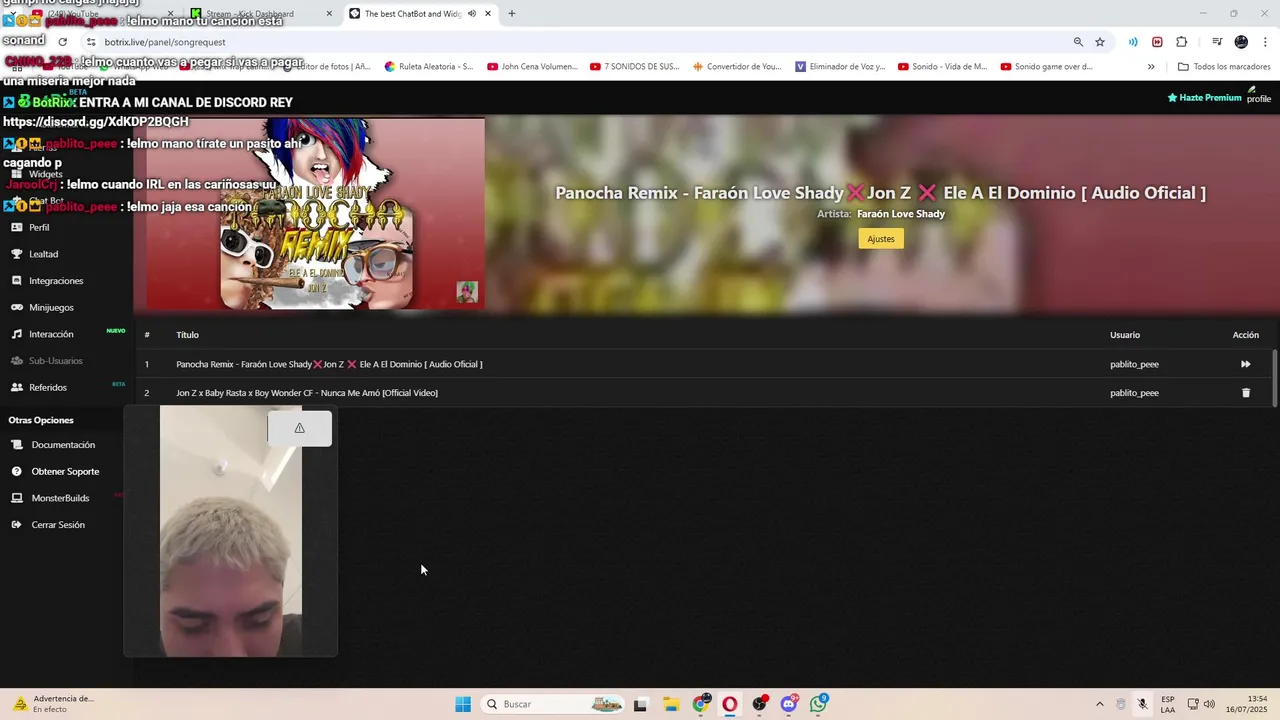Screen dimensions: 1280x720
Task: Click the Perfil person icon
Action: pyautogui.click(x=17, y=227)
